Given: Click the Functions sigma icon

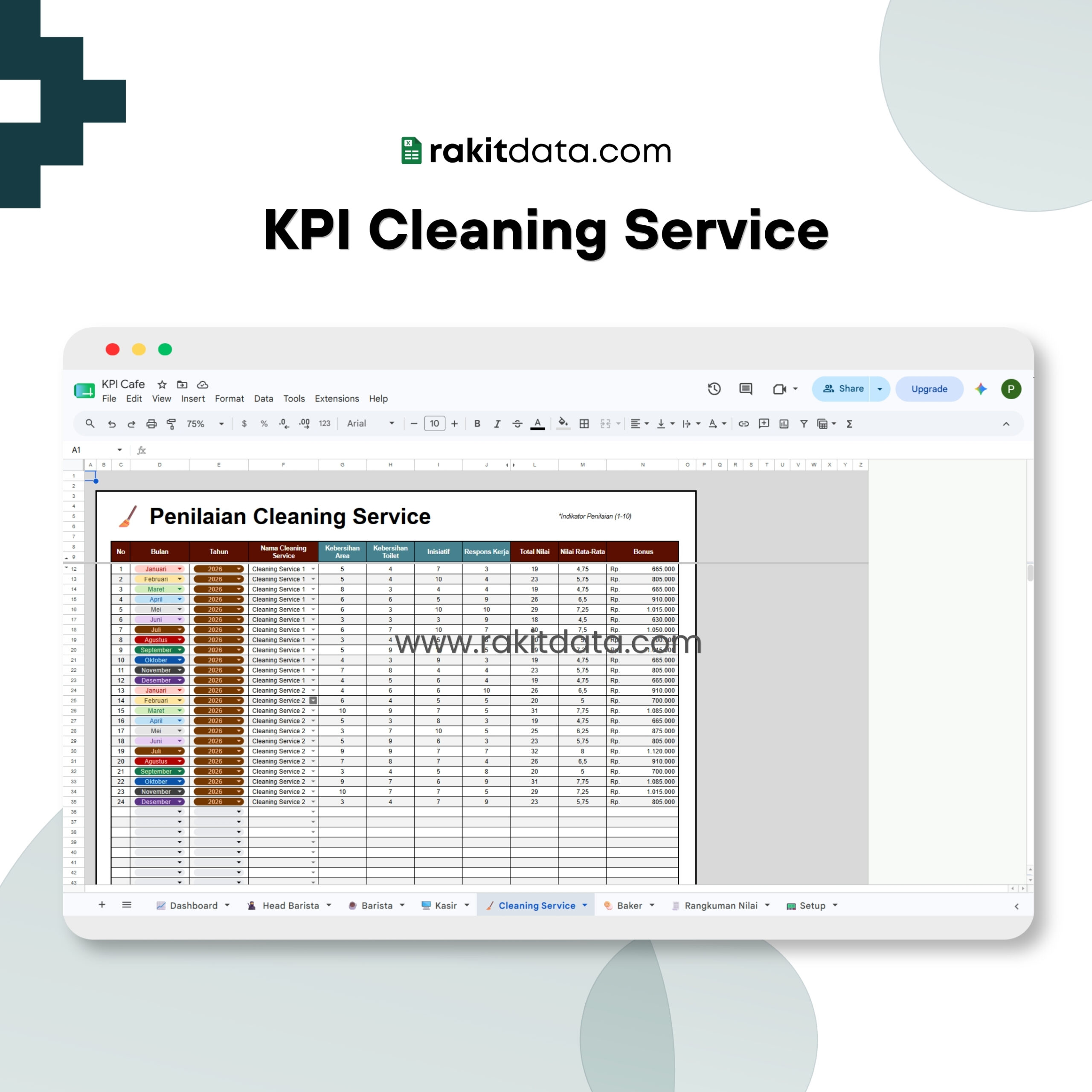Looking at the screenshot, I should [849, 424].
